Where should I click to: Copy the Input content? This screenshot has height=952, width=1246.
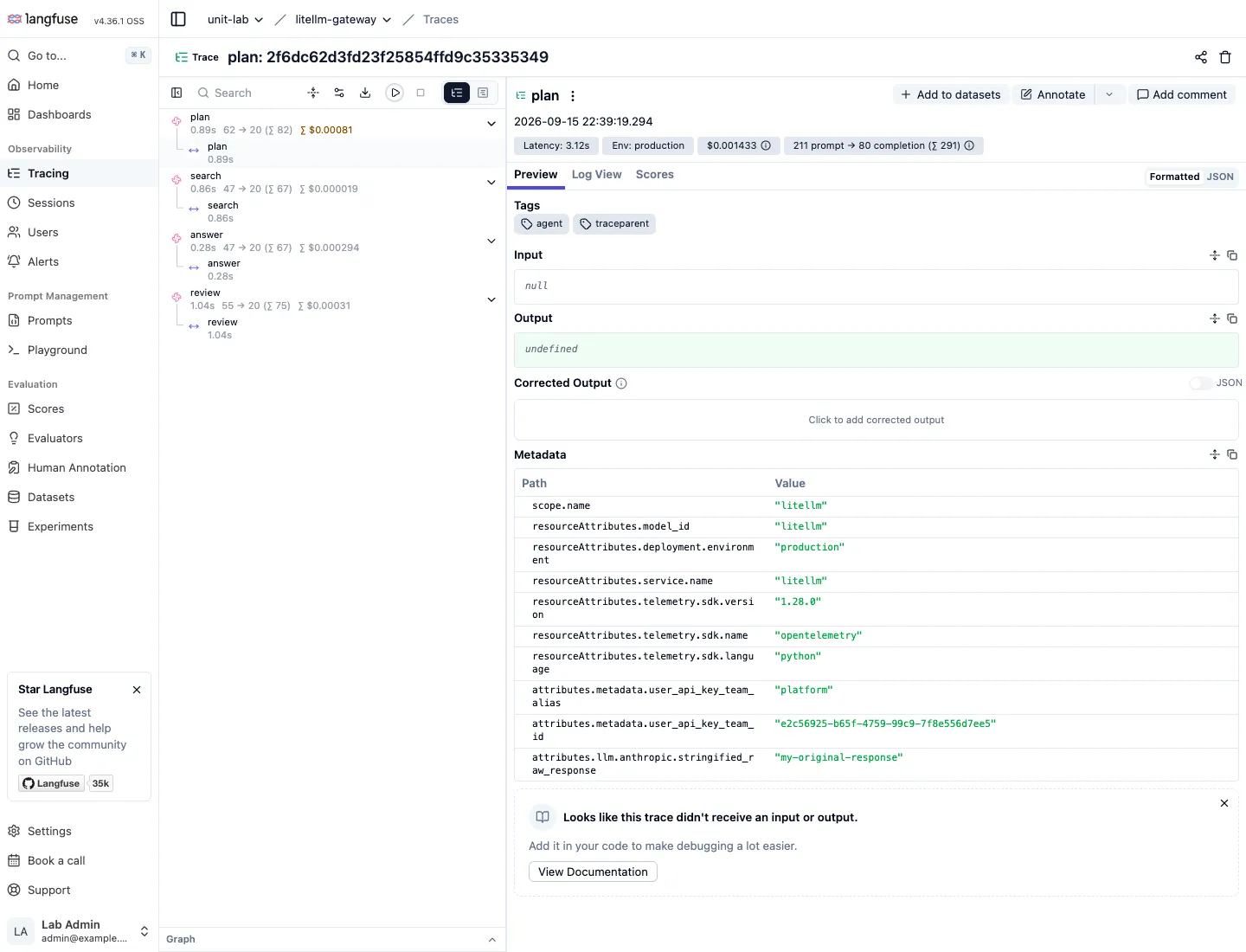coord(1232,255)
